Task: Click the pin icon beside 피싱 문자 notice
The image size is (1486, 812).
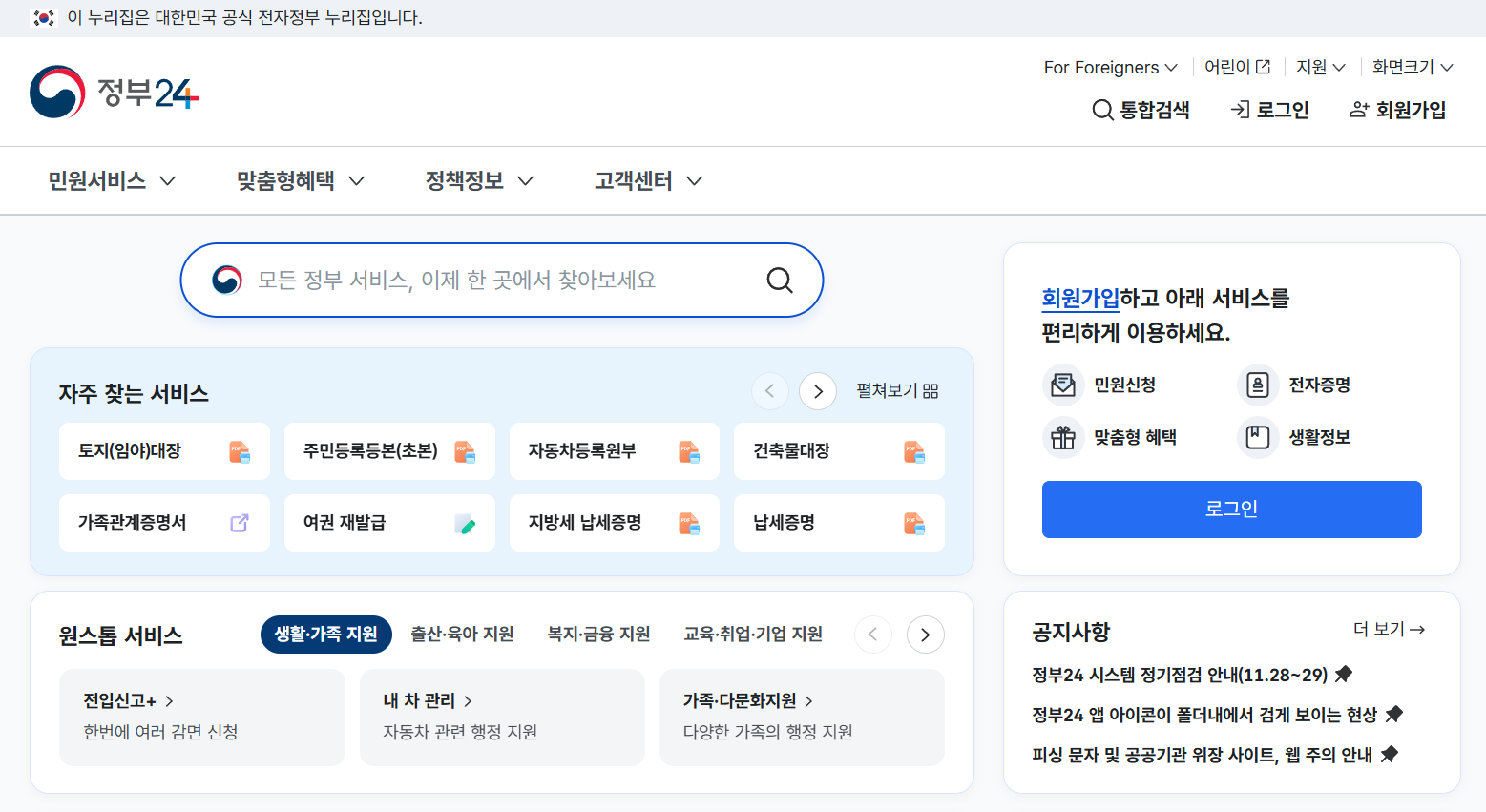Action: tap(1390, 754)
